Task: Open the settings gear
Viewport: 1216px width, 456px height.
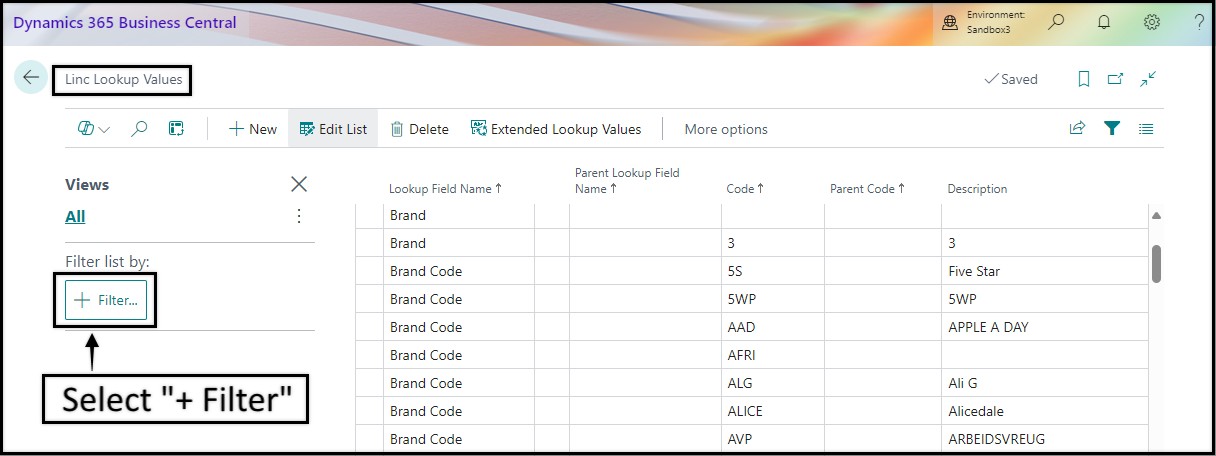Action: click(x=1152, y=22)
